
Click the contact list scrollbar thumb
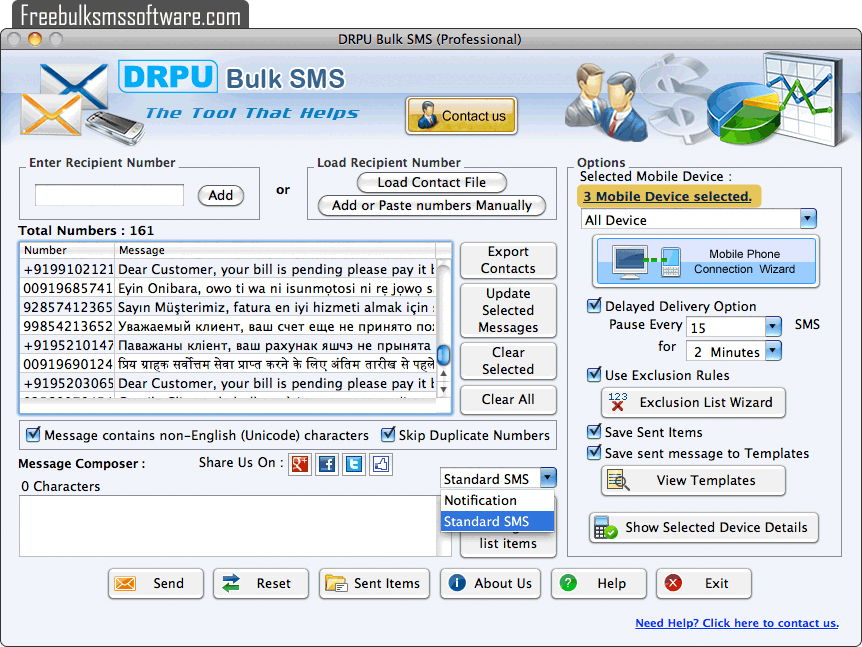(443, 355)
